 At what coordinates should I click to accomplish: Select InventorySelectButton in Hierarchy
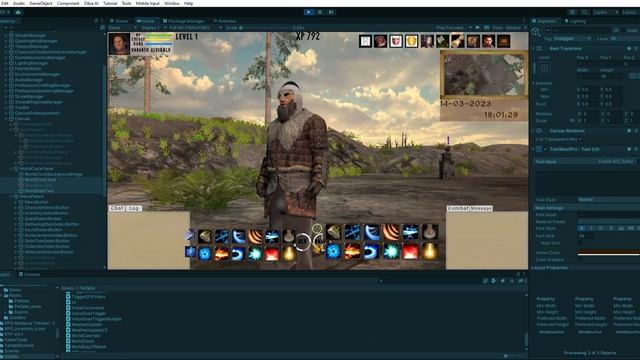(47, 213)
